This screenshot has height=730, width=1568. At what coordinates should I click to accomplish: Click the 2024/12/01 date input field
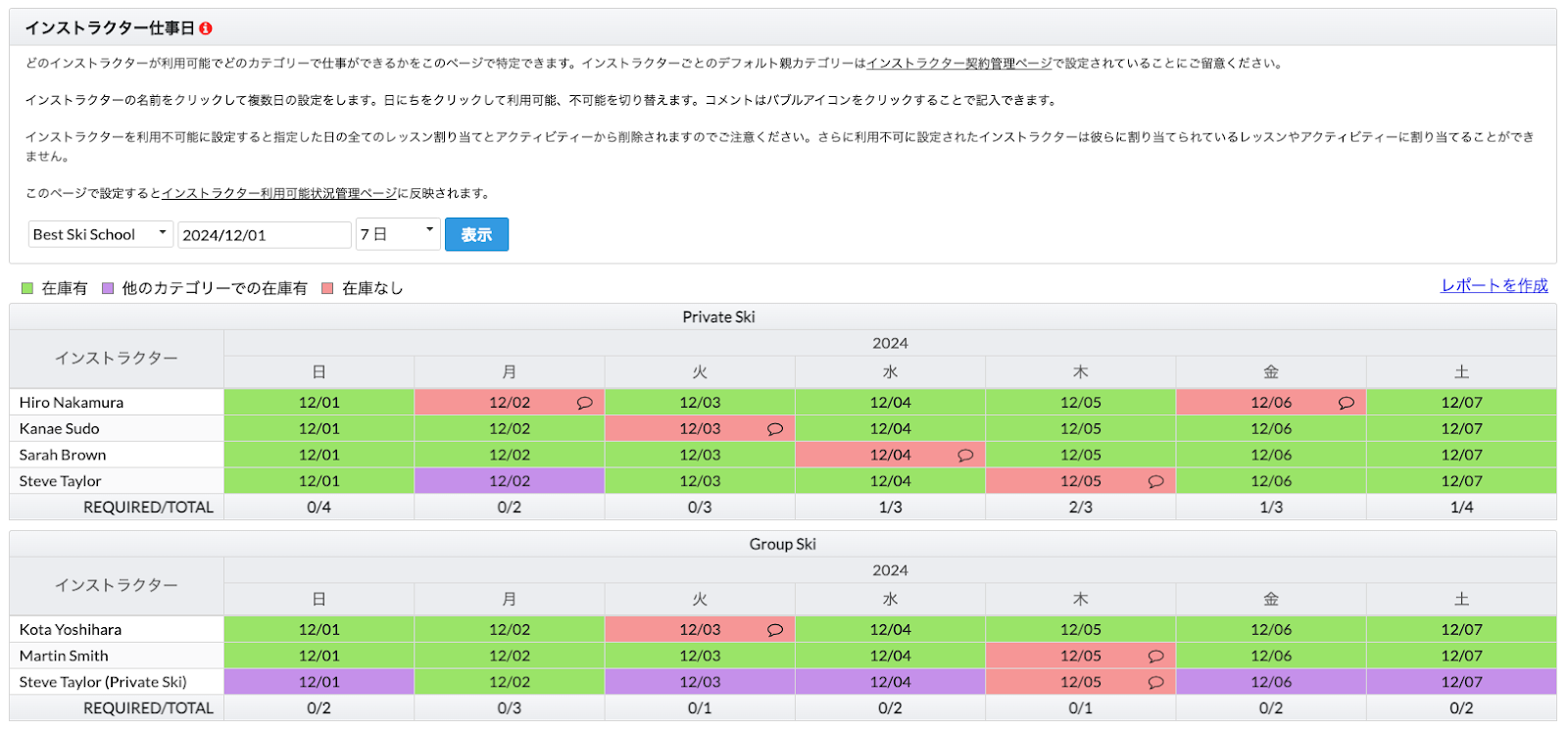tap(264, 235)
